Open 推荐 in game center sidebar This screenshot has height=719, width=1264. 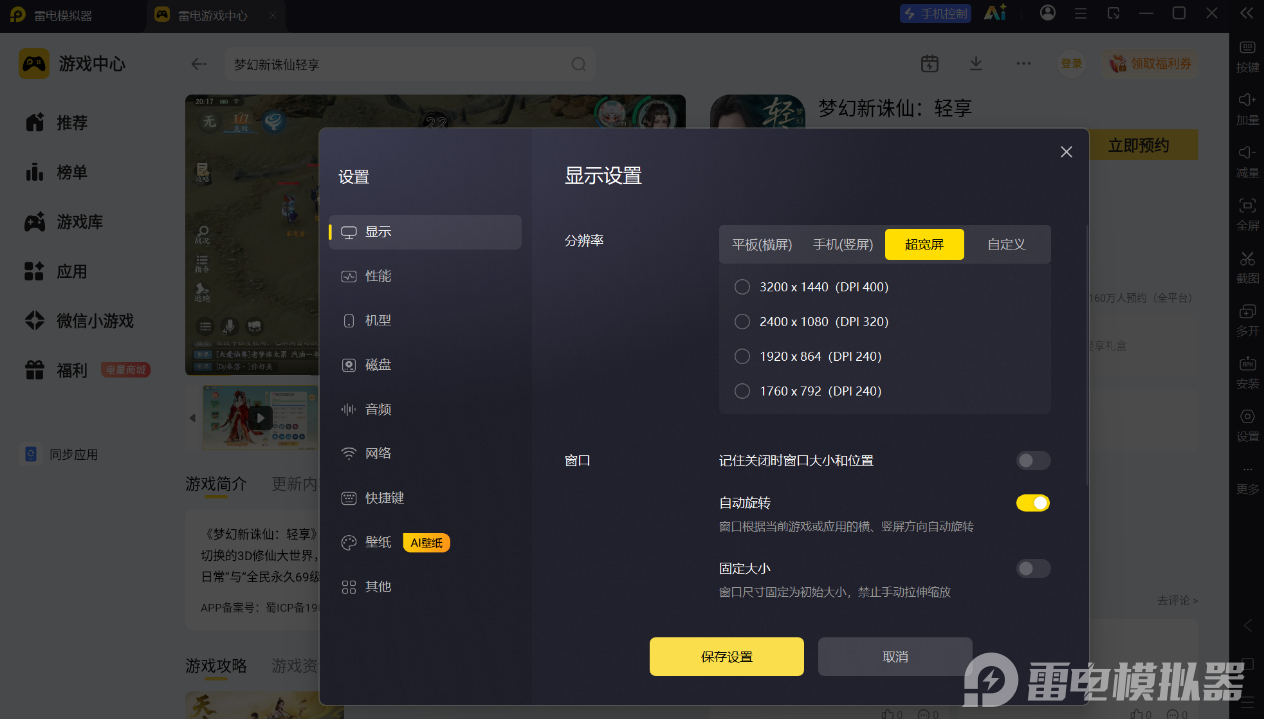tap(57, 122)
